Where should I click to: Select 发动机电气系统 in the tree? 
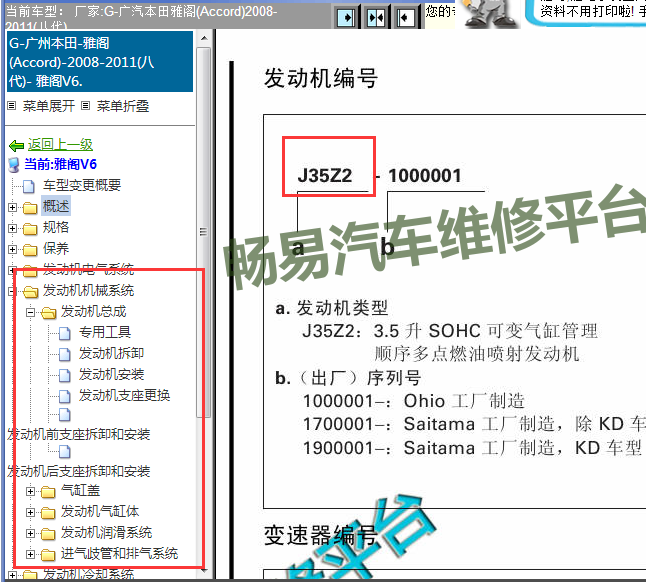coord(89,269)
